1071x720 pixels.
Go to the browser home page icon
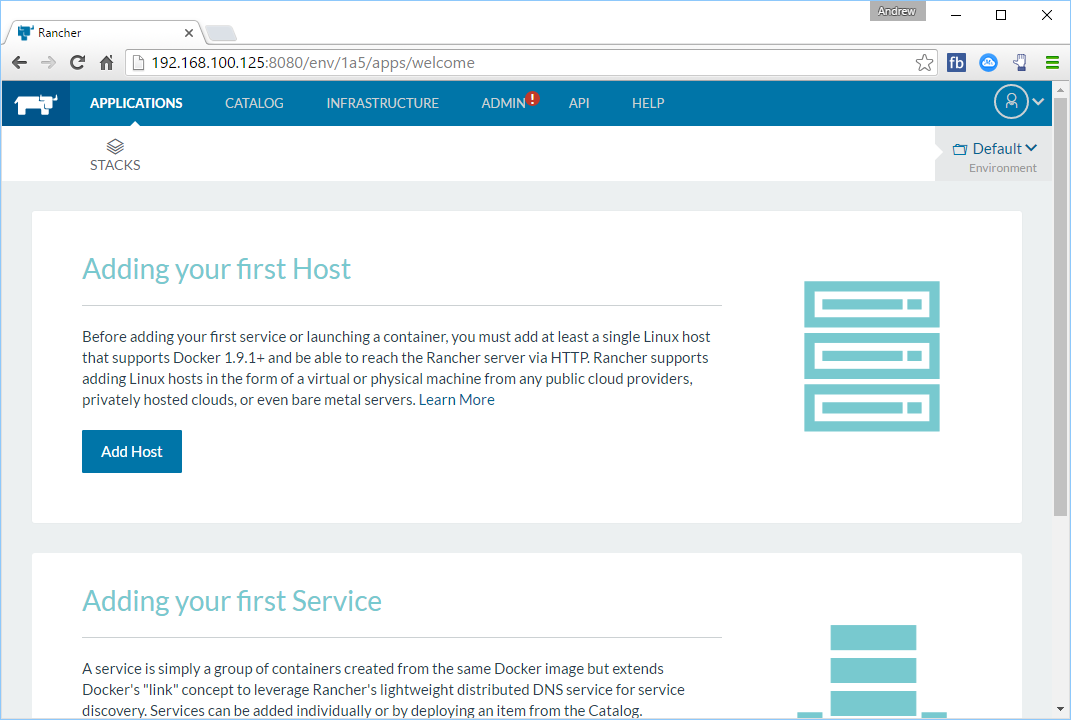pos(106,63)
